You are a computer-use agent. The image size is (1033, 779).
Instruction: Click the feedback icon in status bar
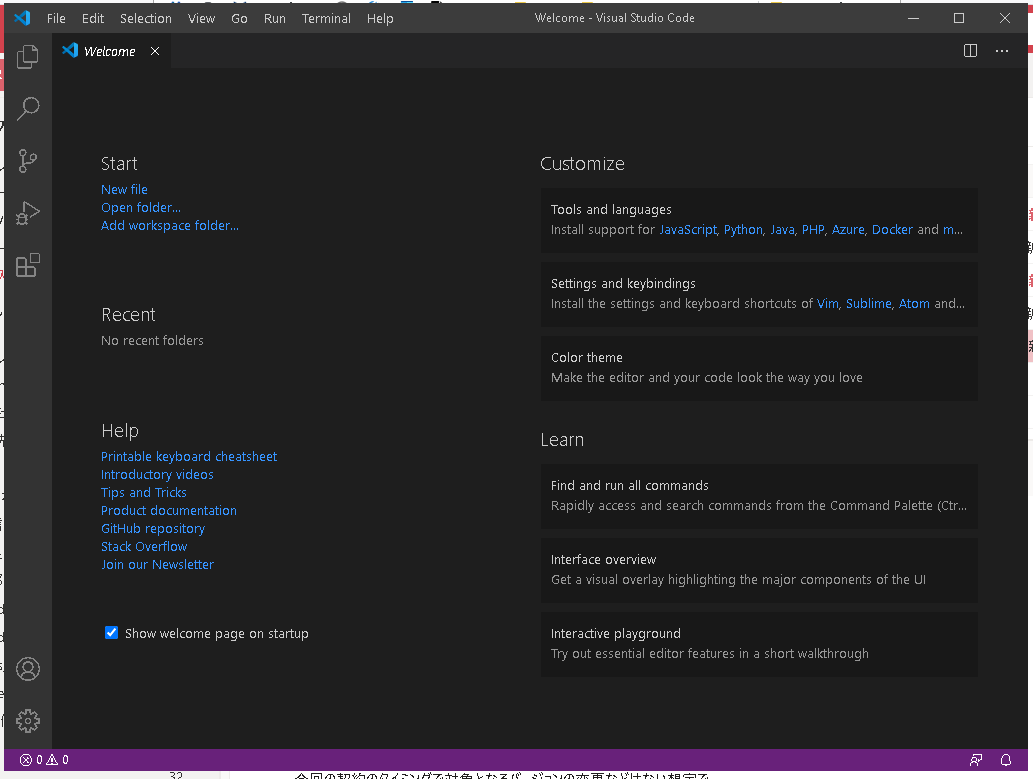tap(976, 760)
